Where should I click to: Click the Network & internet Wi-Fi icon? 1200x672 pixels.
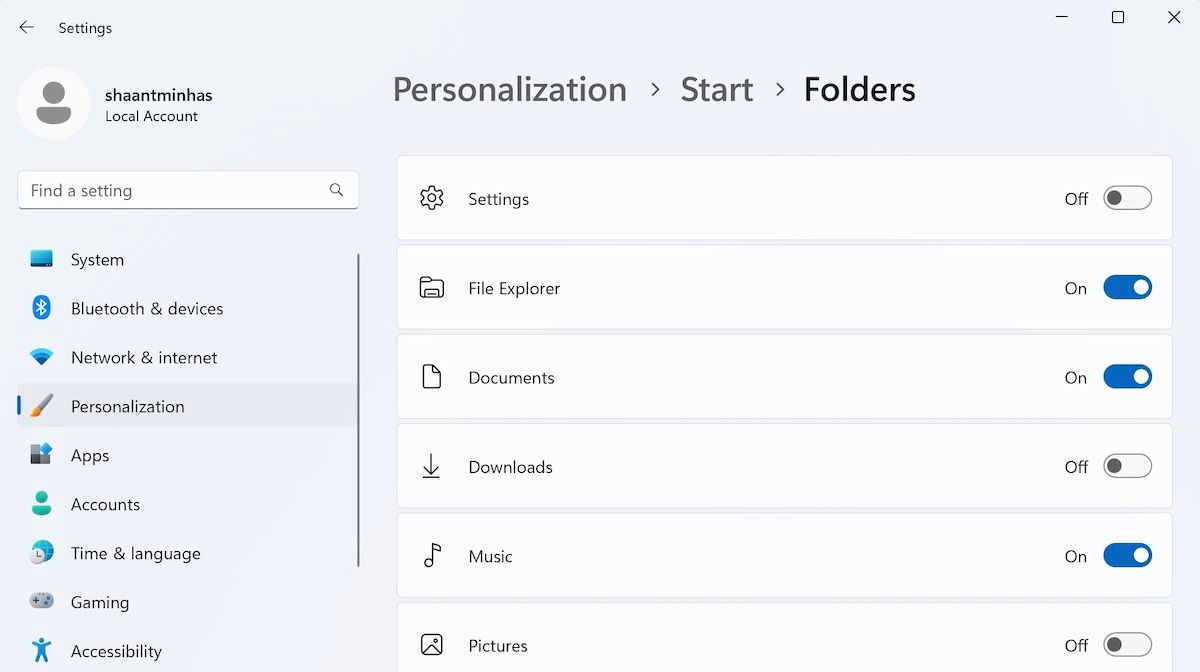pyautogui.click(x=41, y=357)
